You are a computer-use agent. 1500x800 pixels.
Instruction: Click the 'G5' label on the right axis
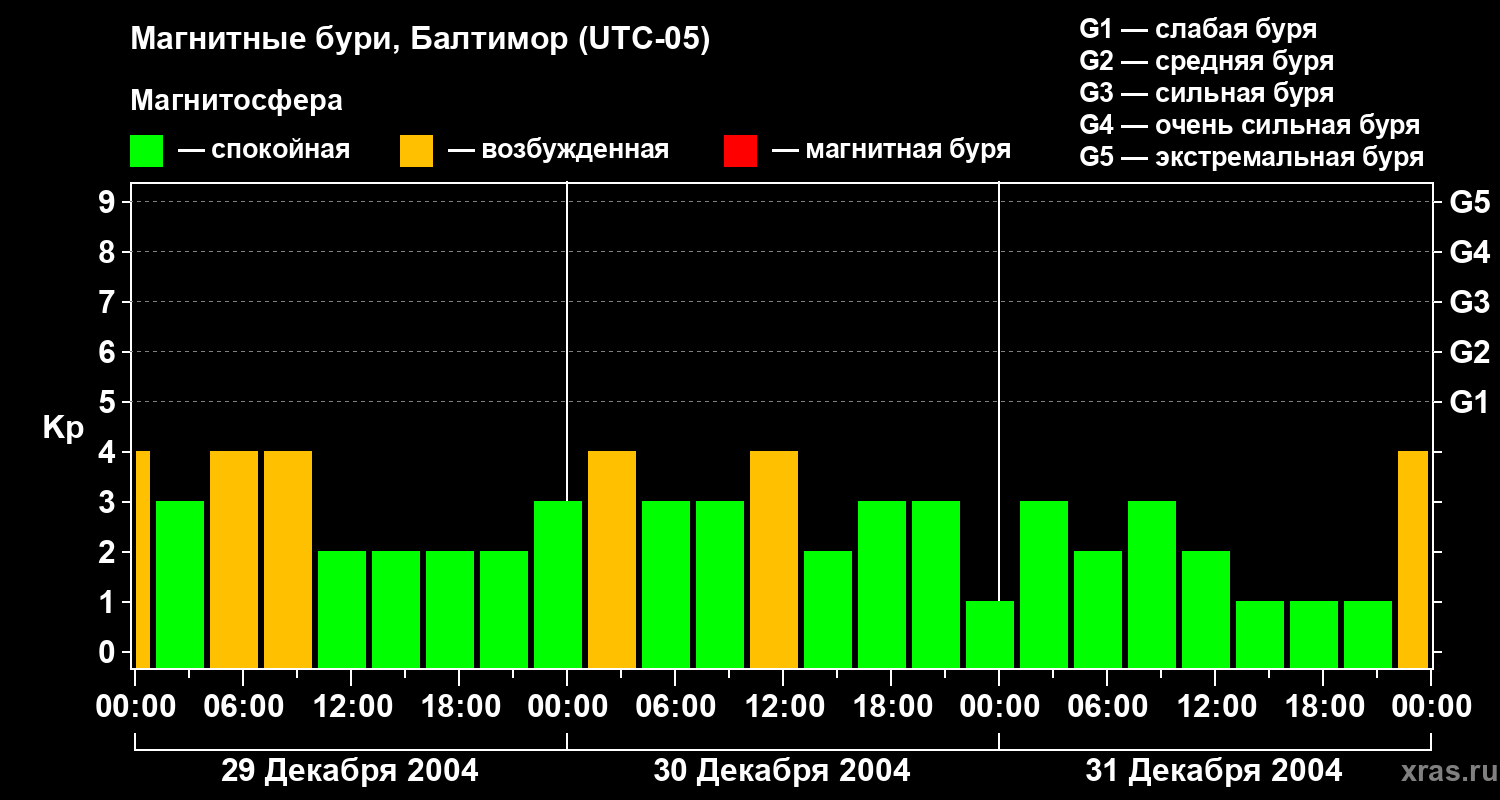[1469, 202]
